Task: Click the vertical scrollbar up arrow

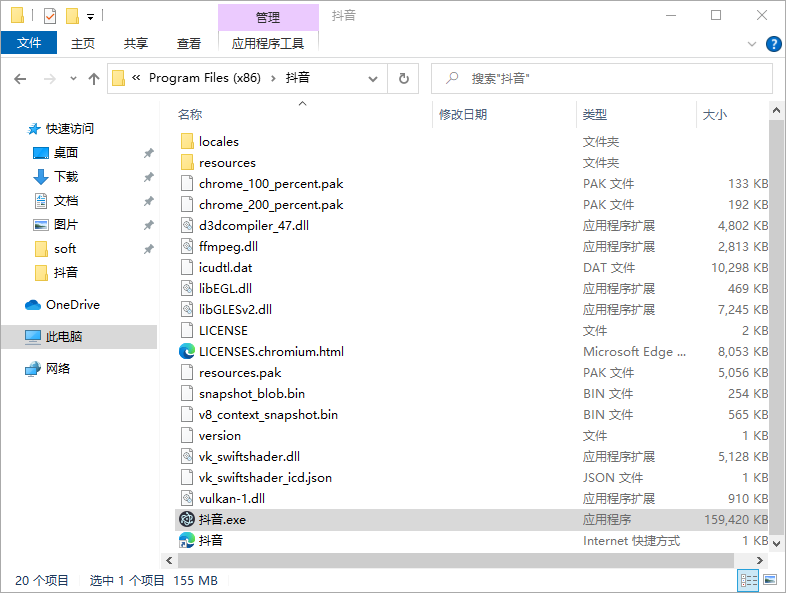Action: [x=776, y=110]
